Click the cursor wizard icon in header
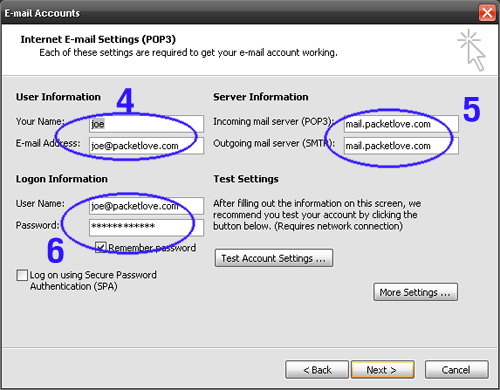This screenshot has height=390, width=500. click(x=472, y=50)
